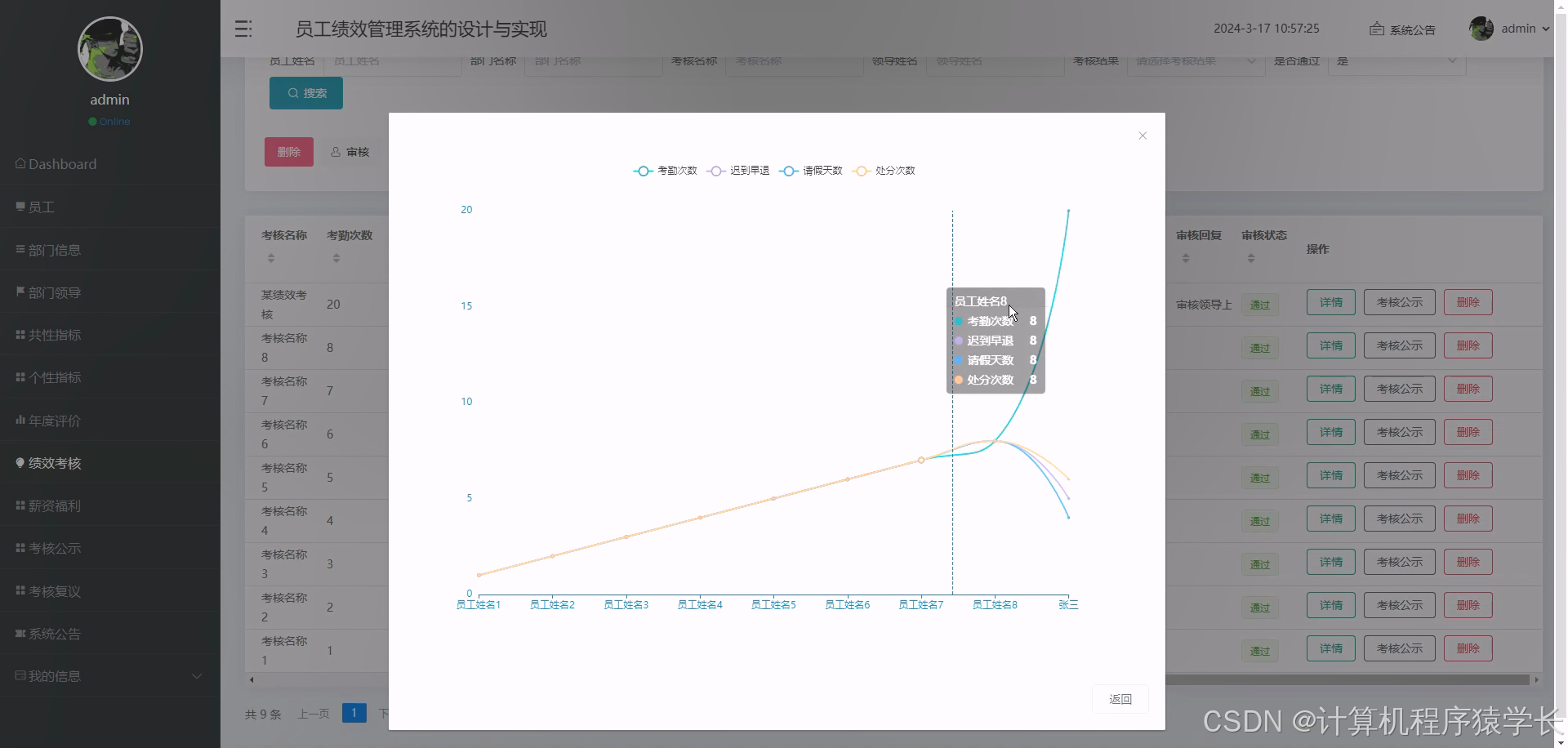Image resolution: width=1568 pixels, height=748 pixels.
Task: Open 是否通过 select dropdown
Action: [x=1396, y=61]
